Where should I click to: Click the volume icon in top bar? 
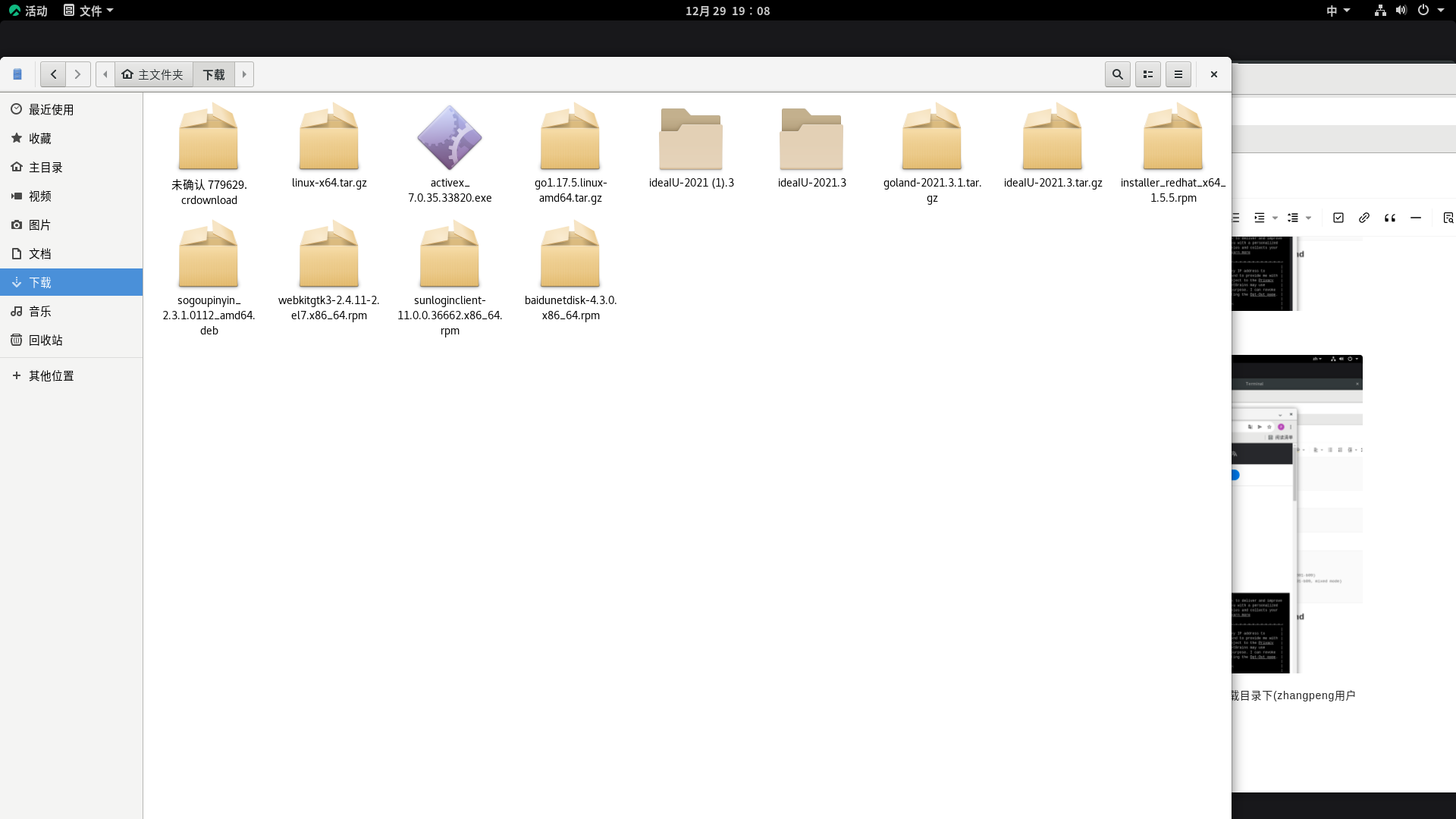pos(1401,11)
